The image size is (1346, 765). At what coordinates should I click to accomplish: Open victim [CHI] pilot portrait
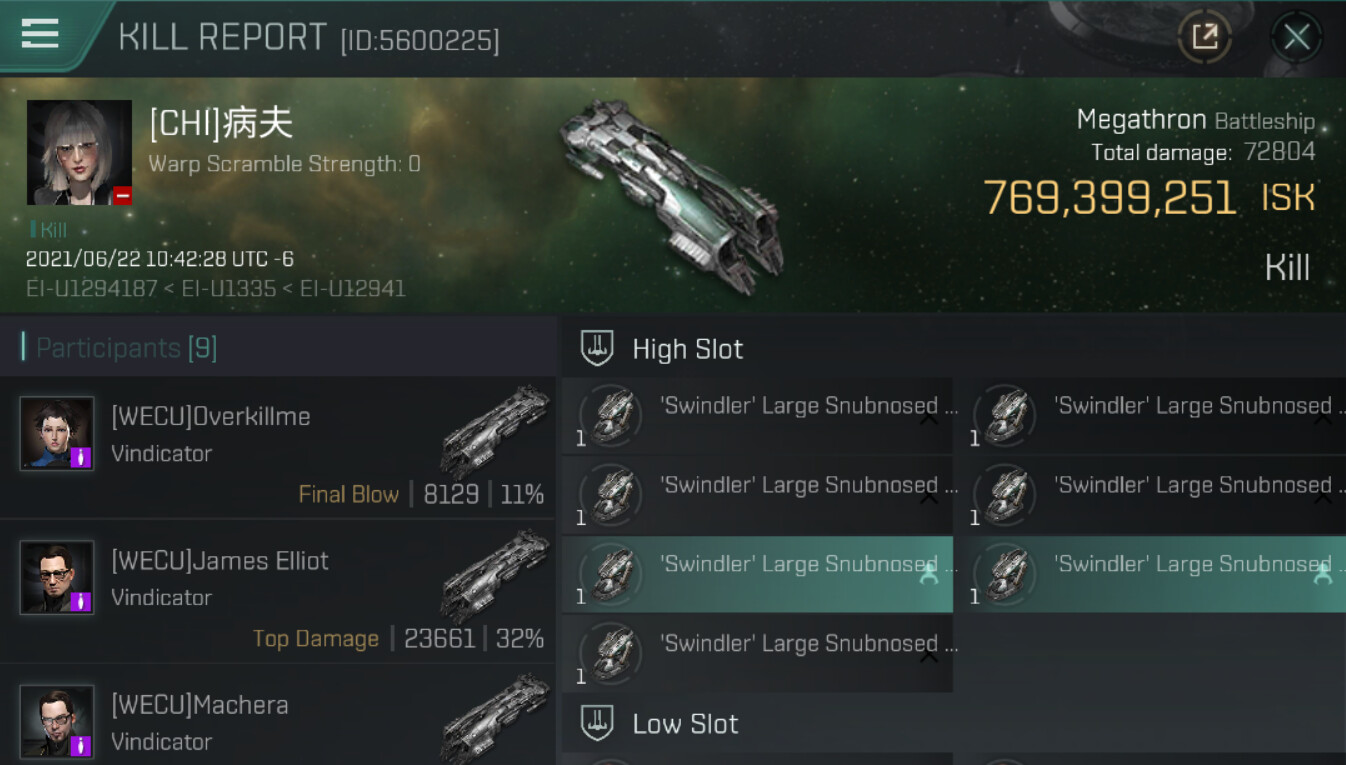[80, 153]
